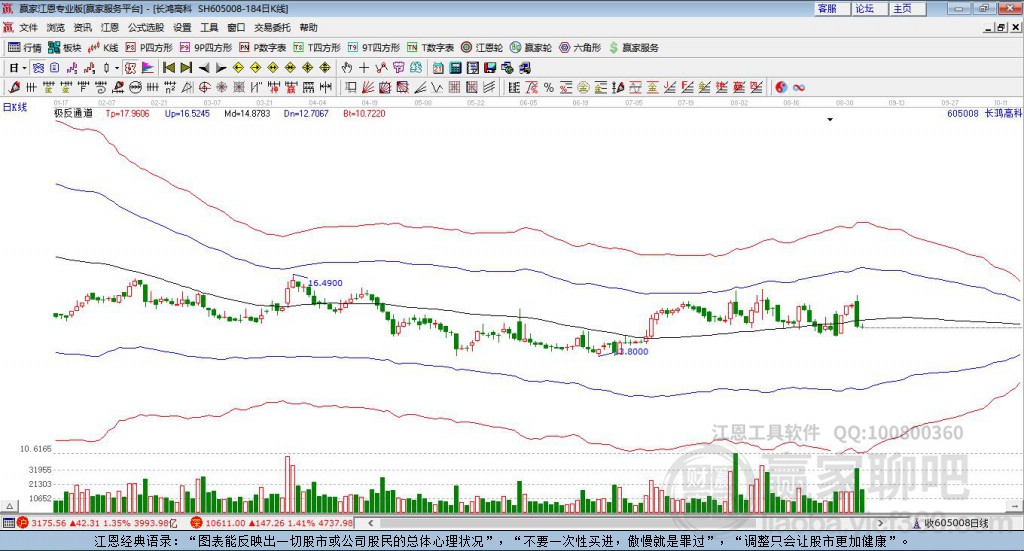Select the red crosshair target tool
The height and width of the screenshot is (551, 1024).
[204, 87]
